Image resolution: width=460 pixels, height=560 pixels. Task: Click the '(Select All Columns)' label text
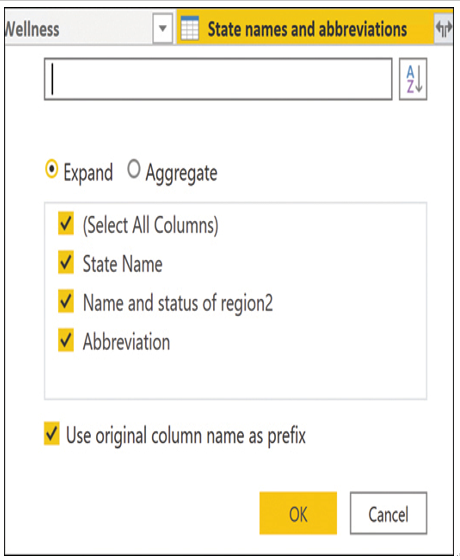coord(150,225)
